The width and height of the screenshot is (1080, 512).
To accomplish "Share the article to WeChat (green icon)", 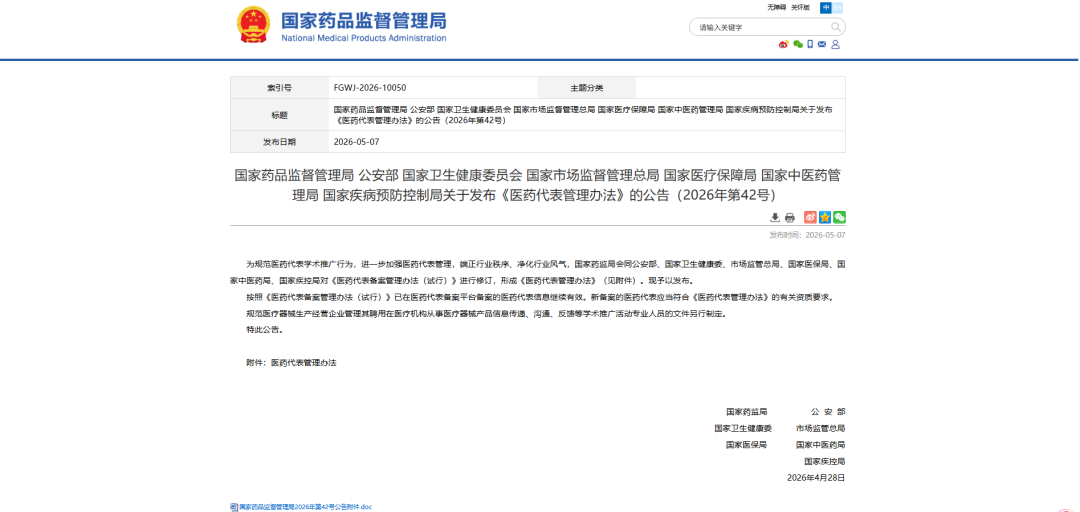I will 839,218.
